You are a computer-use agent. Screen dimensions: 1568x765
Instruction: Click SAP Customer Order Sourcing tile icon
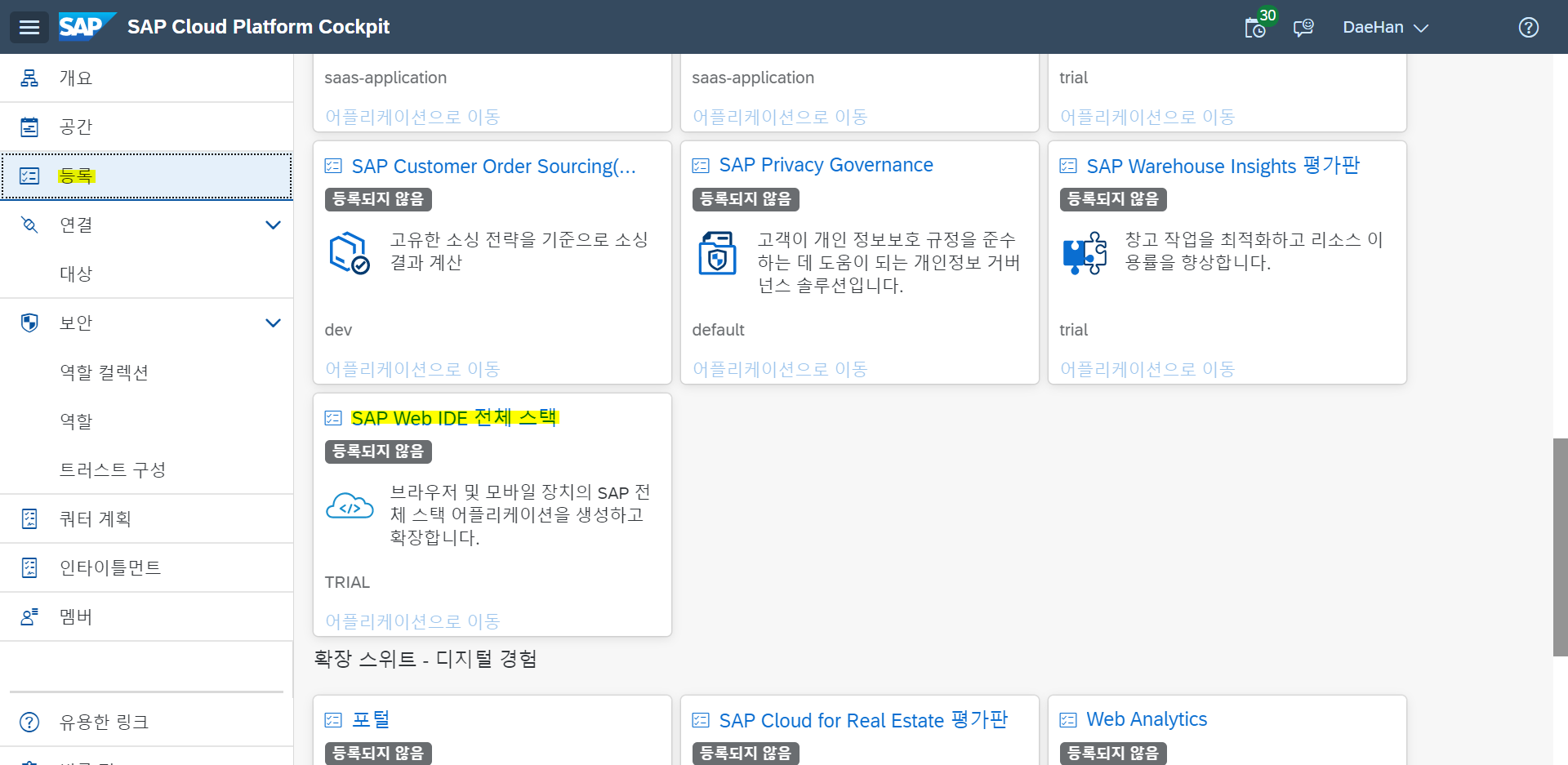point(350,253)
